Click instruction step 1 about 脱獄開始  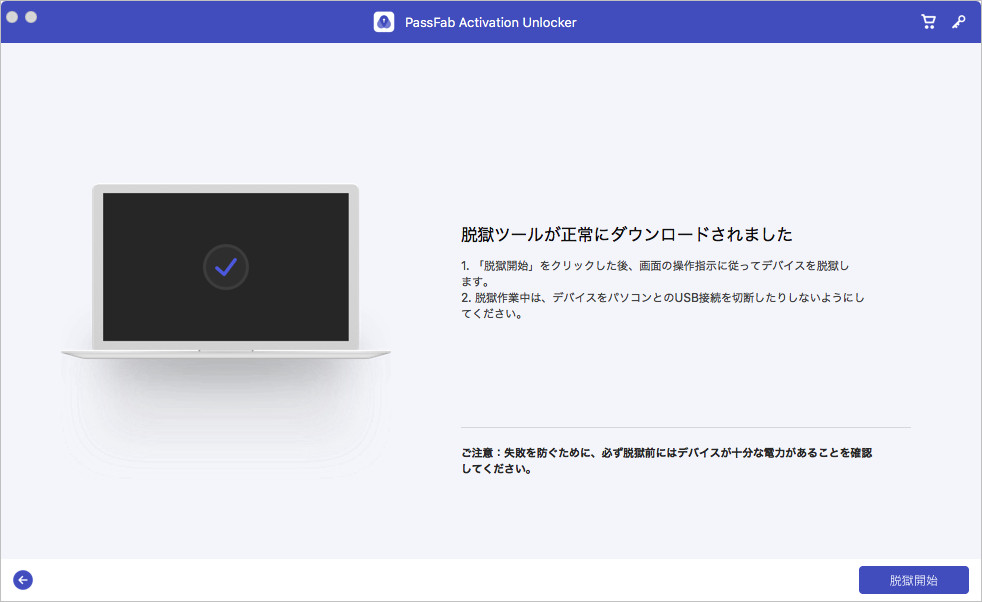(655, 273)
